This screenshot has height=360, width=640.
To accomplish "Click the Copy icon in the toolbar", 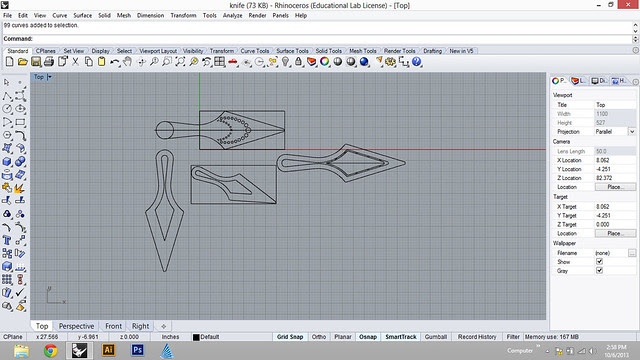I will (89, 62).
